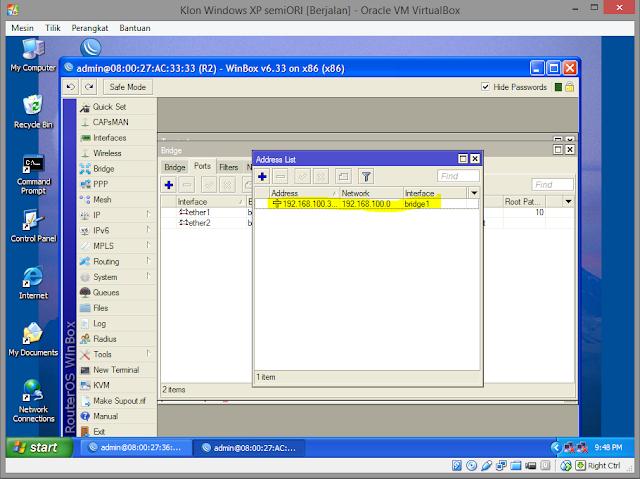Image resolution: width=640 pixels, height=479 pixels.
Task: Open Command Prompt desktop shortcut
Action: pyautogui.click(x=33, y=175)
